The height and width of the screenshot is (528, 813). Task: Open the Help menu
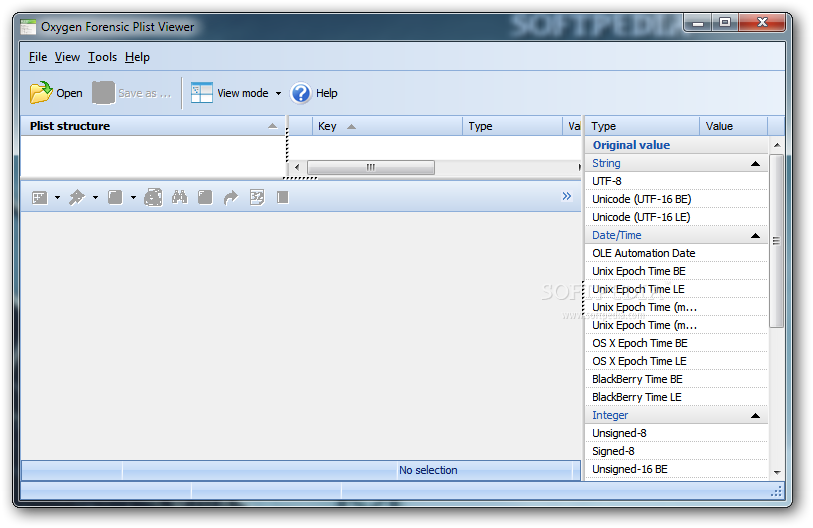click(x=137, y=57)
